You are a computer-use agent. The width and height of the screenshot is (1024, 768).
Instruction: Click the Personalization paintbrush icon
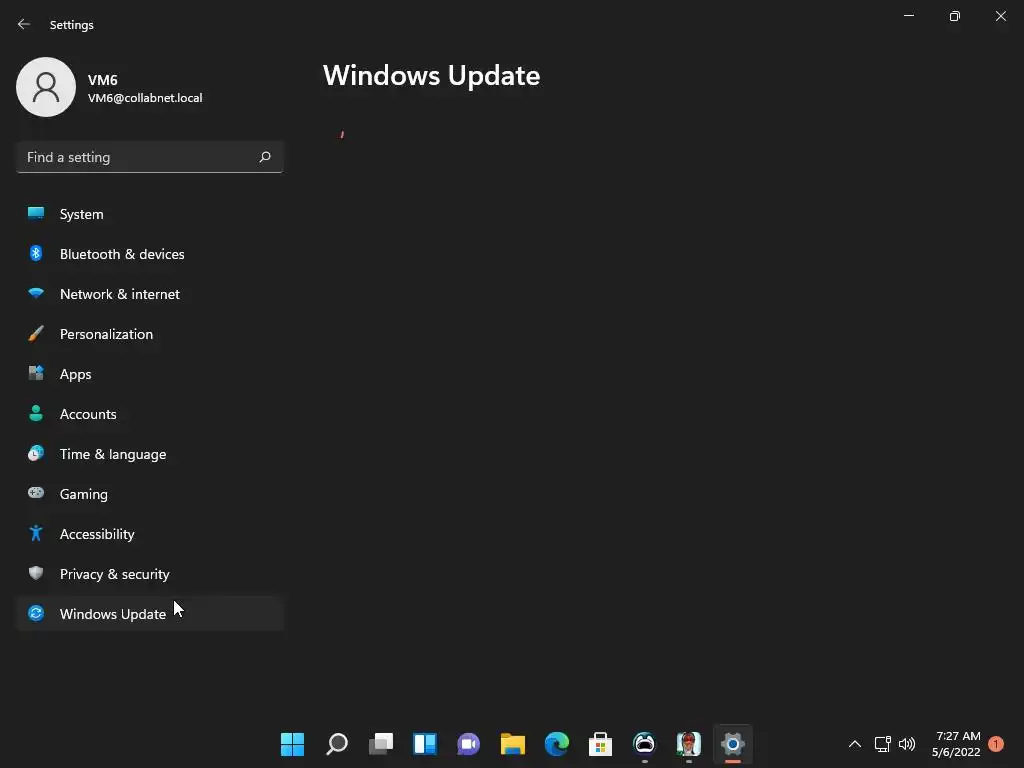pos(36,334)
